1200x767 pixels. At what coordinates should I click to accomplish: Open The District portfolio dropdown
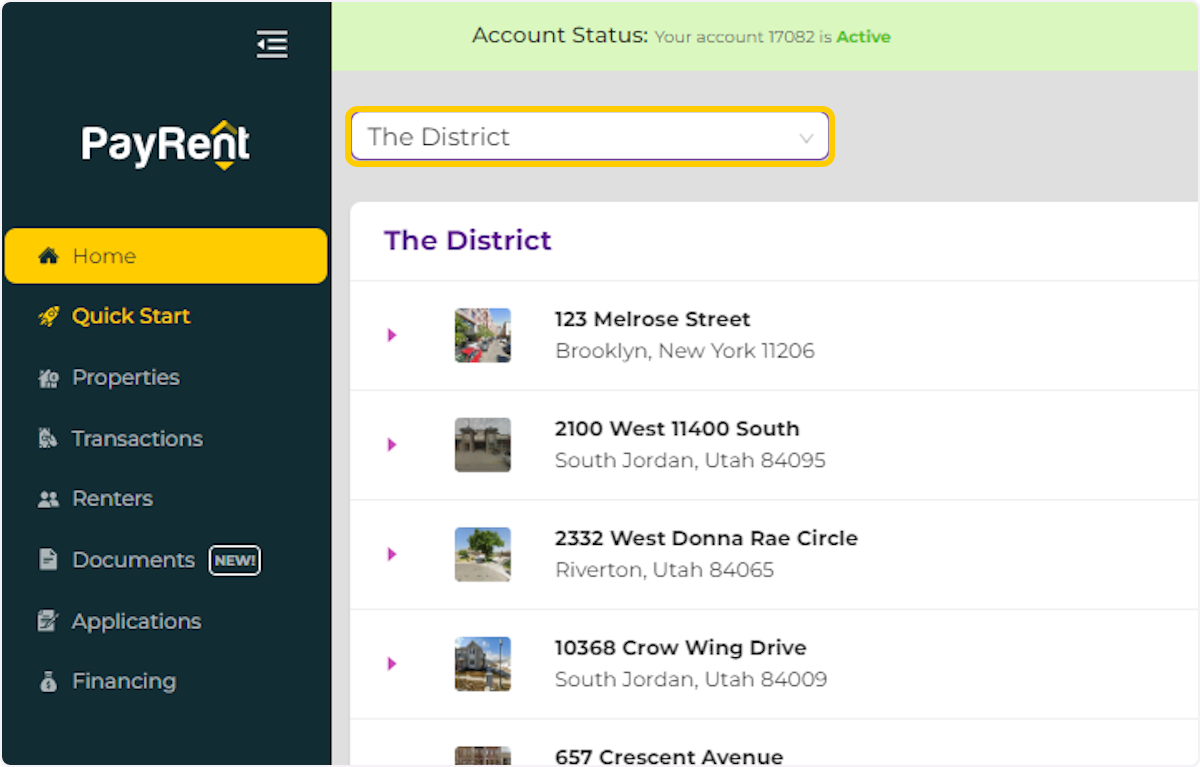(590, 137)
